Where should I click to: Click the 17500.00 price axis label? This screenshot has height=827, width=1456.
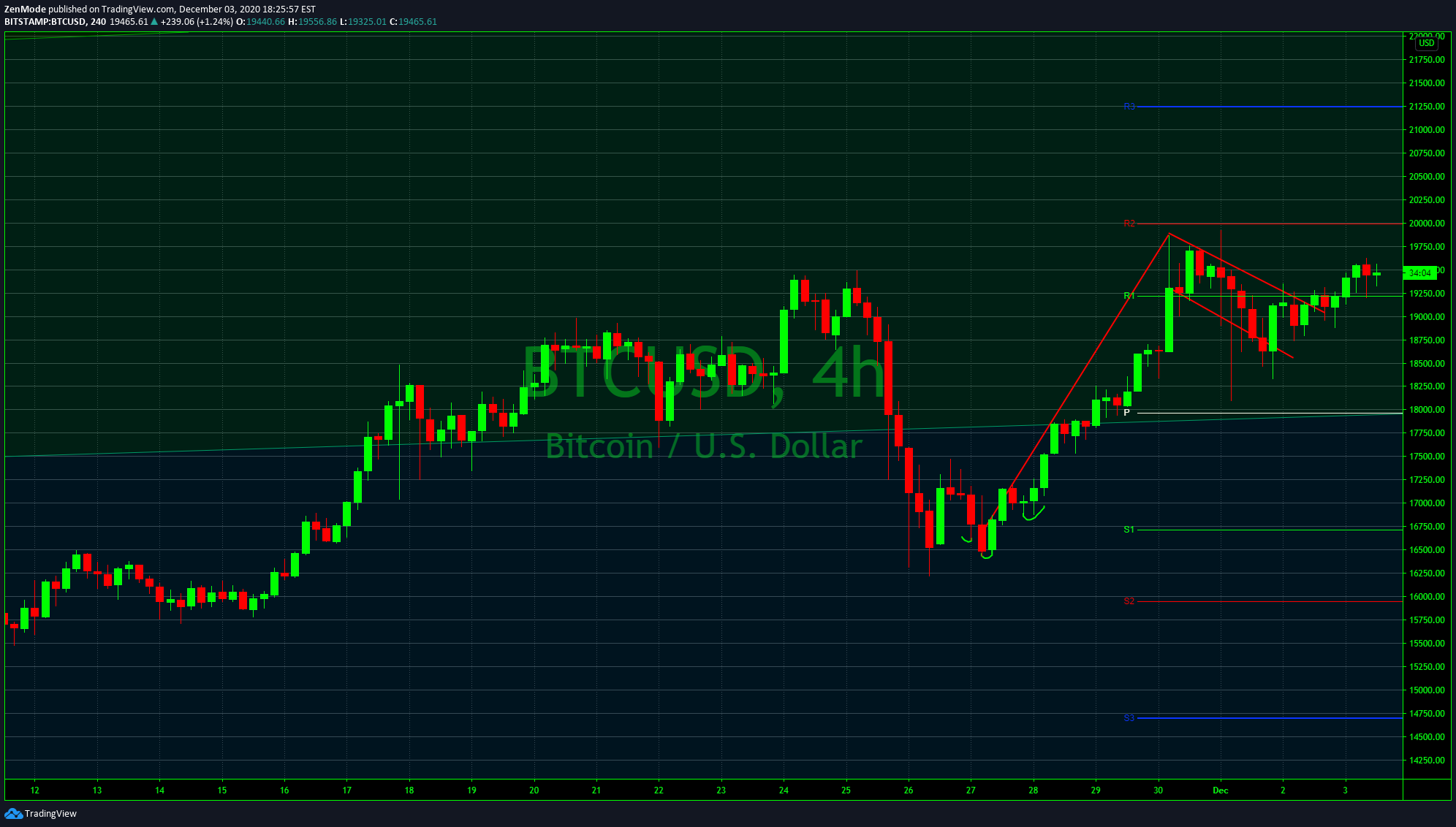1427,457
